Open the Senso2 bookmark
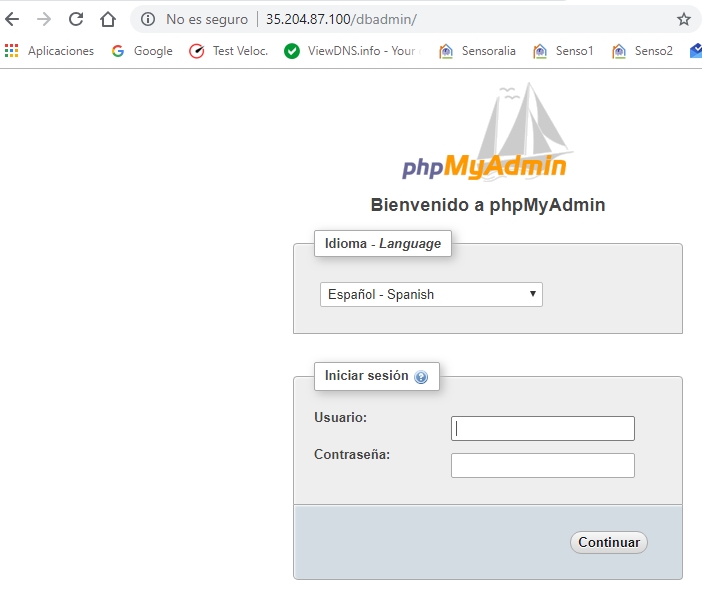The image size is (702, 597). pyautogui.click(x=642, y=51)
